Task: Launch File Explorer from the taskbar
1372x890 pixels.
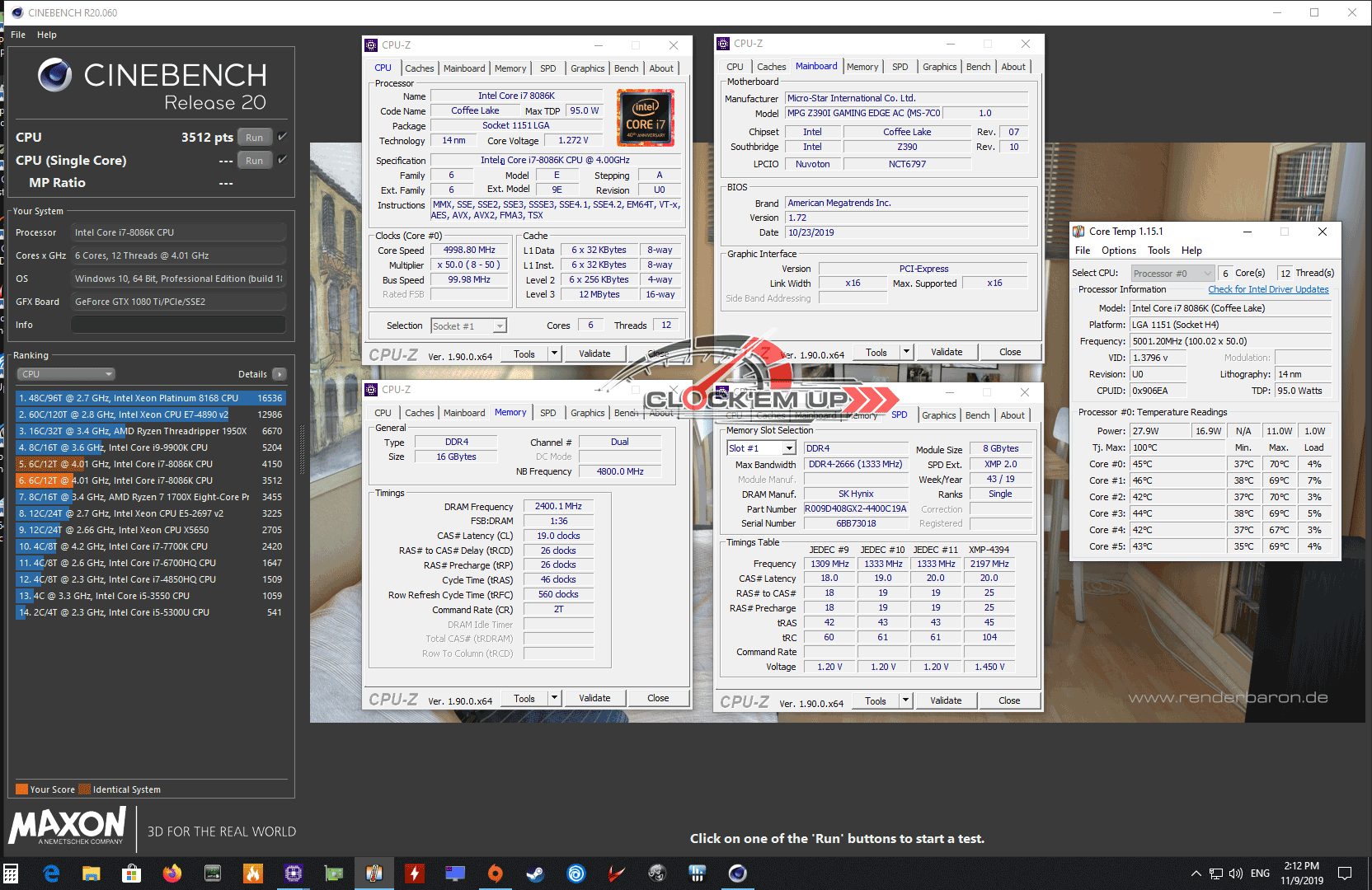Action: coord(91,873)
